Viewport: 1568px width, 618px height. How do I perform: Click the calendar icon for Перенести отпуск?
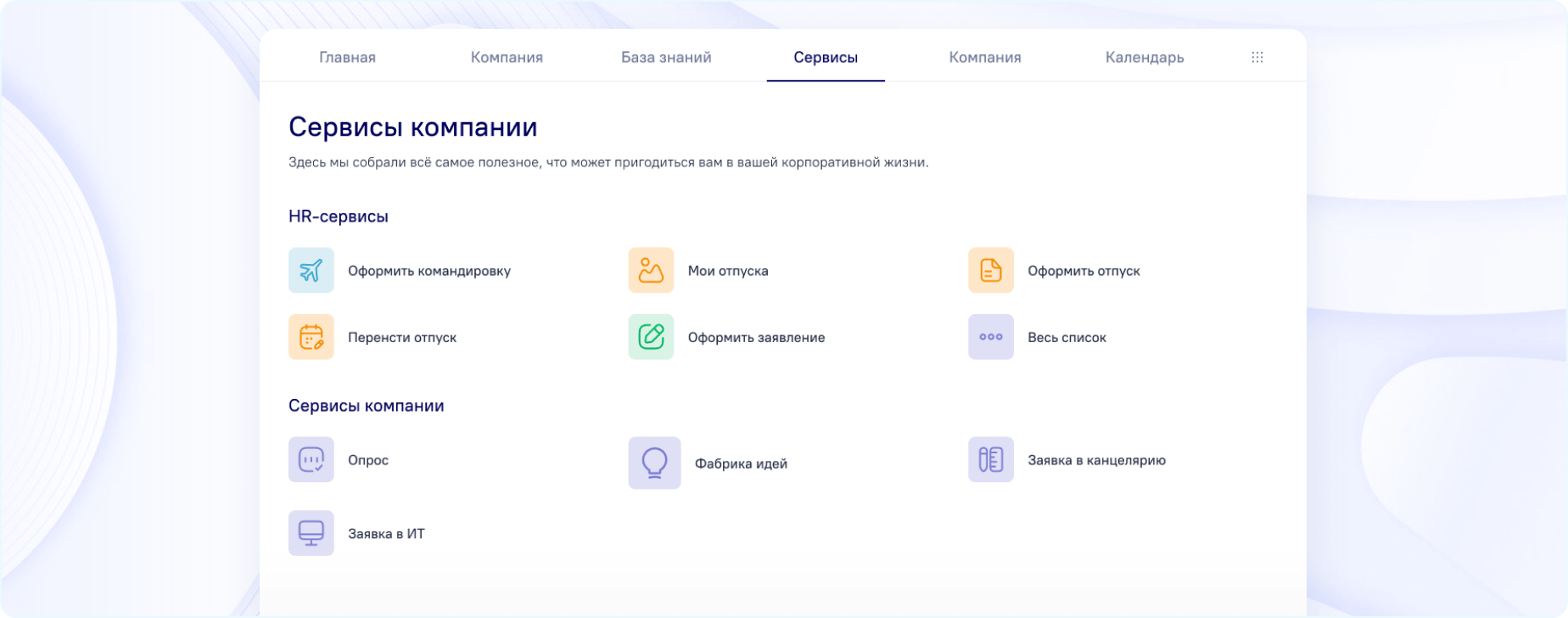pyautogui.click(x=311, y=337)
